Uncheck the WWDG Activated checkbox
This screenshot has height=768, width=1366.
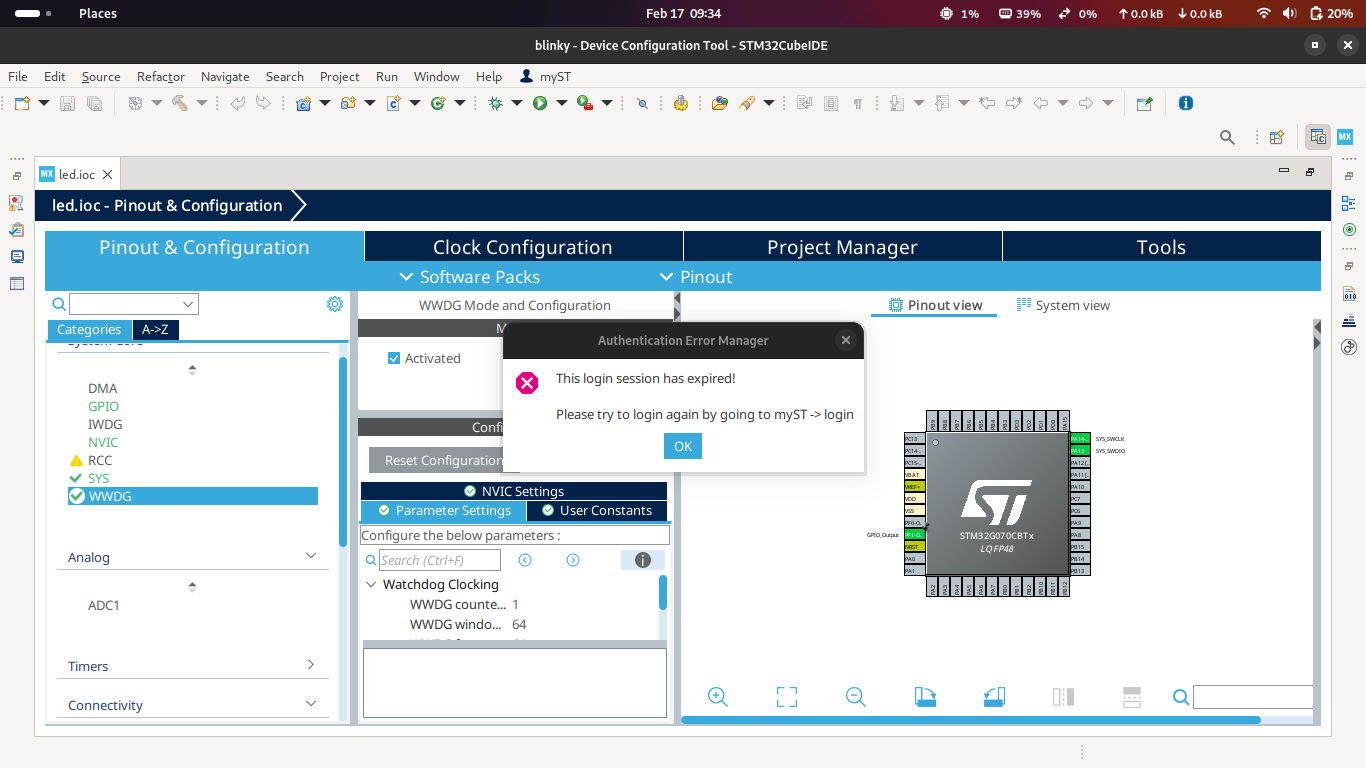pyautogui.click(x=392, y=358)
